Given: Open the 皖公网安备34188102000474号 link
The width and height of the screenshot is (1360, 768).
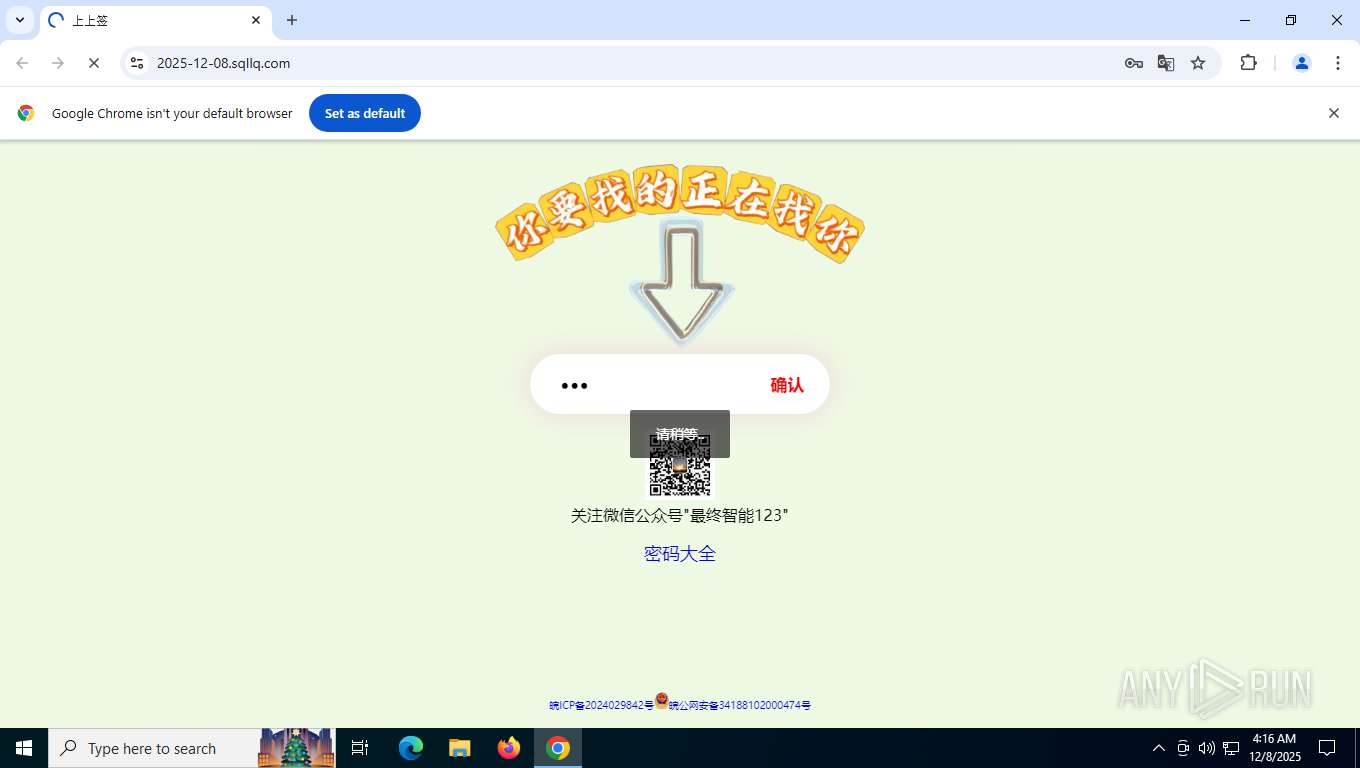Looking at the screenshot, I should tap(739, 705).
